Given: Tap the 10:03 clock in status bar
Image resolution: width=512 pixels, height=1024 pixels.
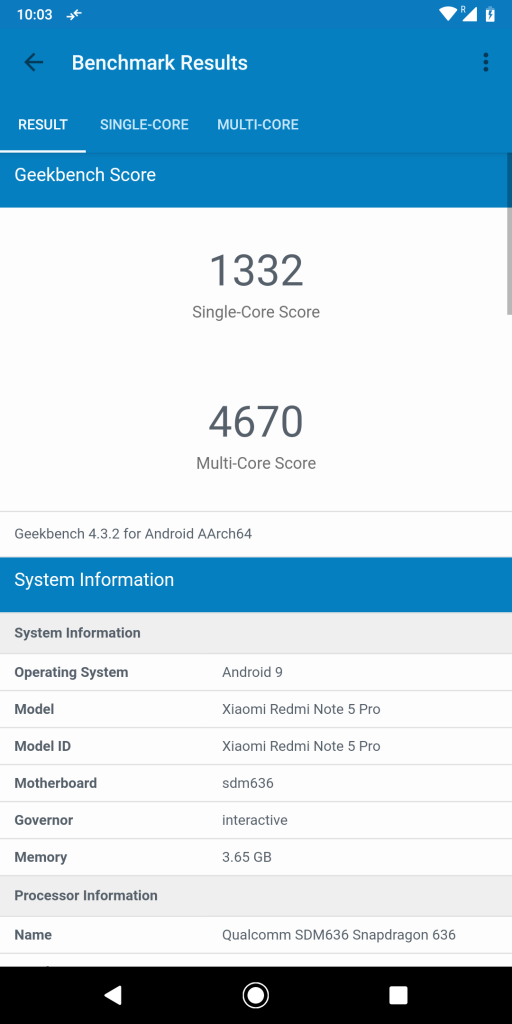Looking at the screenshot, I should (x=35, y=14).
